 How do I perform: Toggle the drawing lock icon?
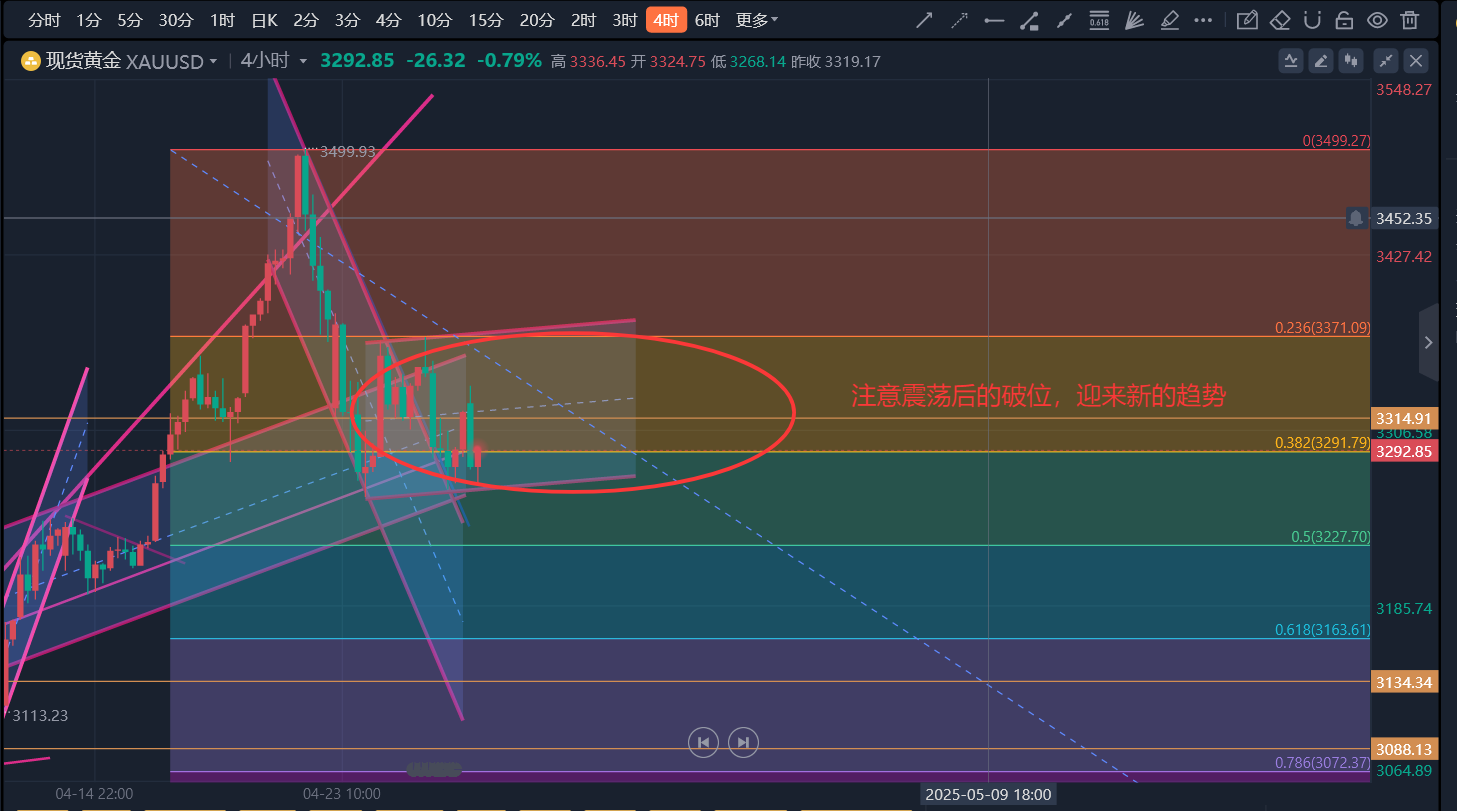1345,20
